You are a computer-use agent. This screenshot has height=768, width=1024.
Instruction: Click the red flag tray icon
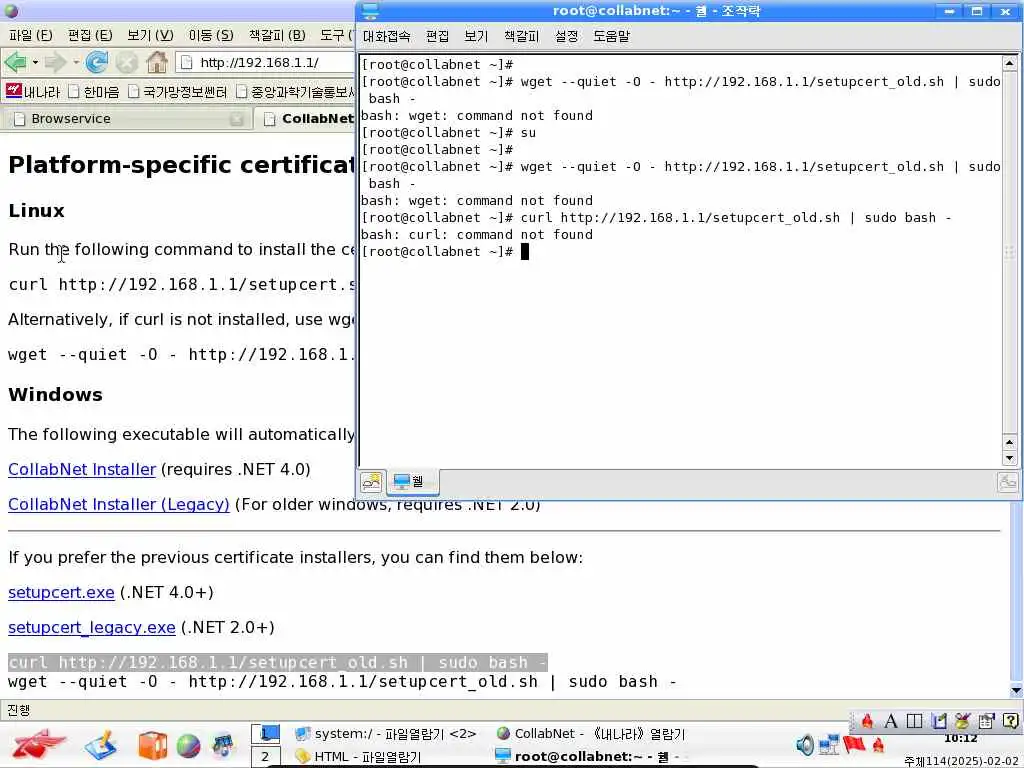pos(854,744)
